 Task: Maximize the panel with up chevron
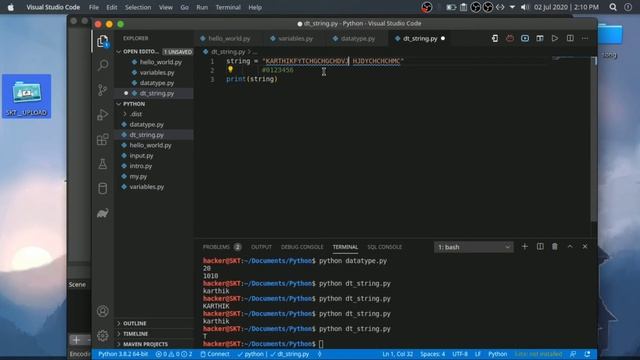pos(570,247)
